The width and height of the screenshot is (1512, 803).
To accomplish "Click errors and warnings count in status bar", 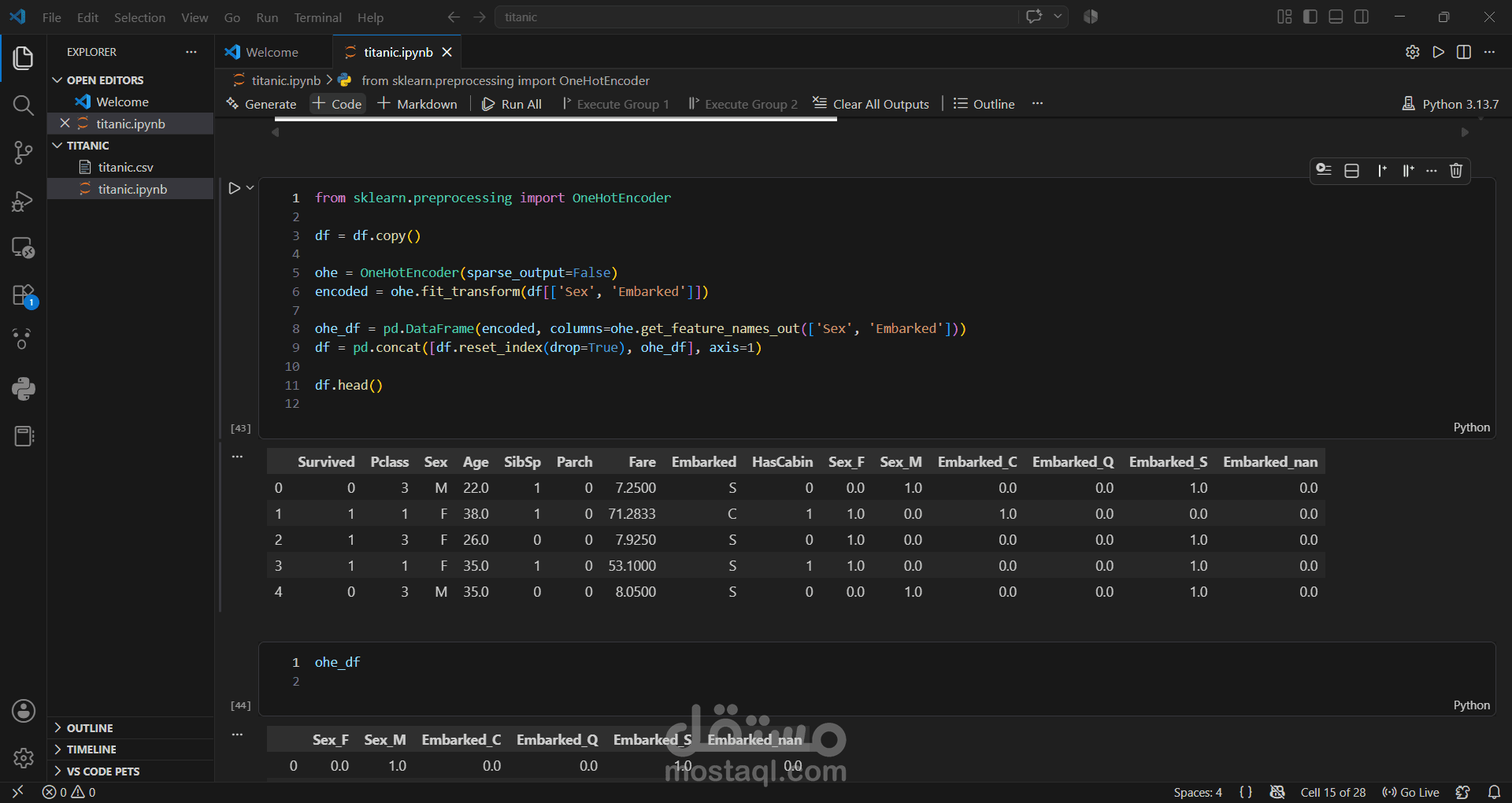I will [x=69, y=792].
